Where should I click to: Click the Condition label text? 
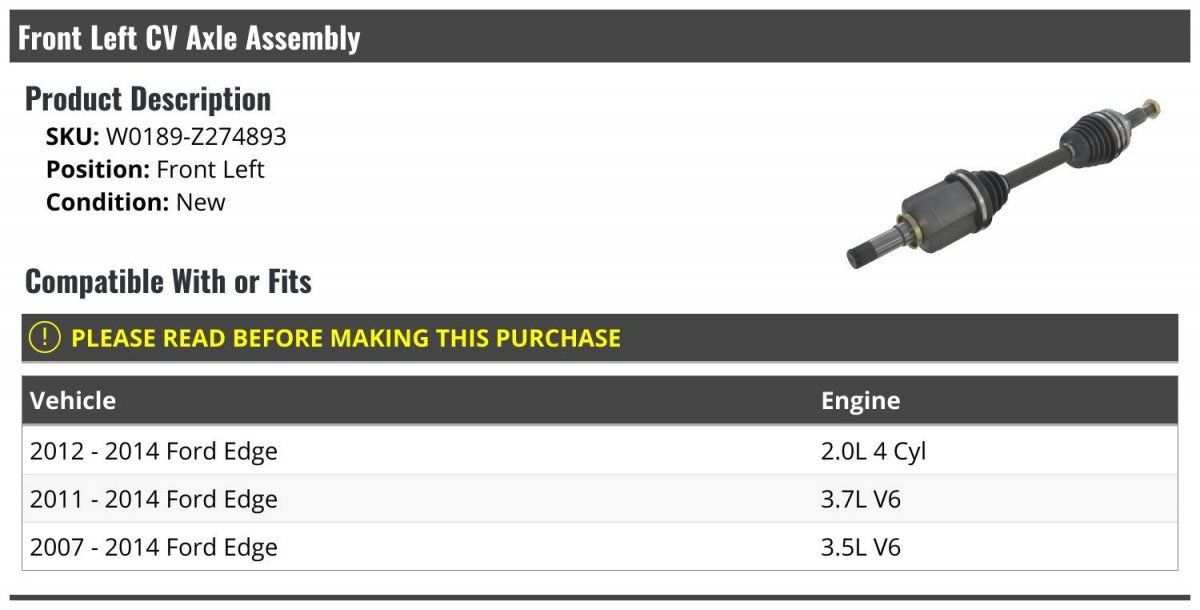(108, 202)
